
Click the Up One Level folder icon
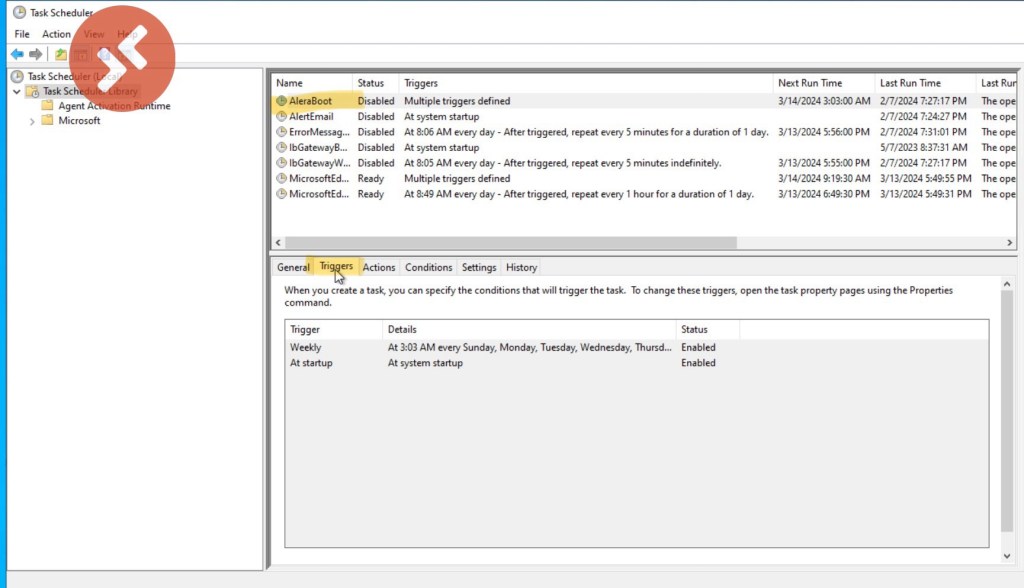tap(61, 54)
